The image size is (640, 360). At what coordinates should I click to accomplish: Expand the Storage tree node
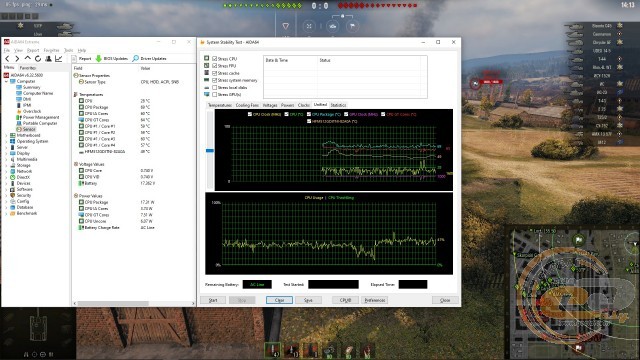coord(7,165)
